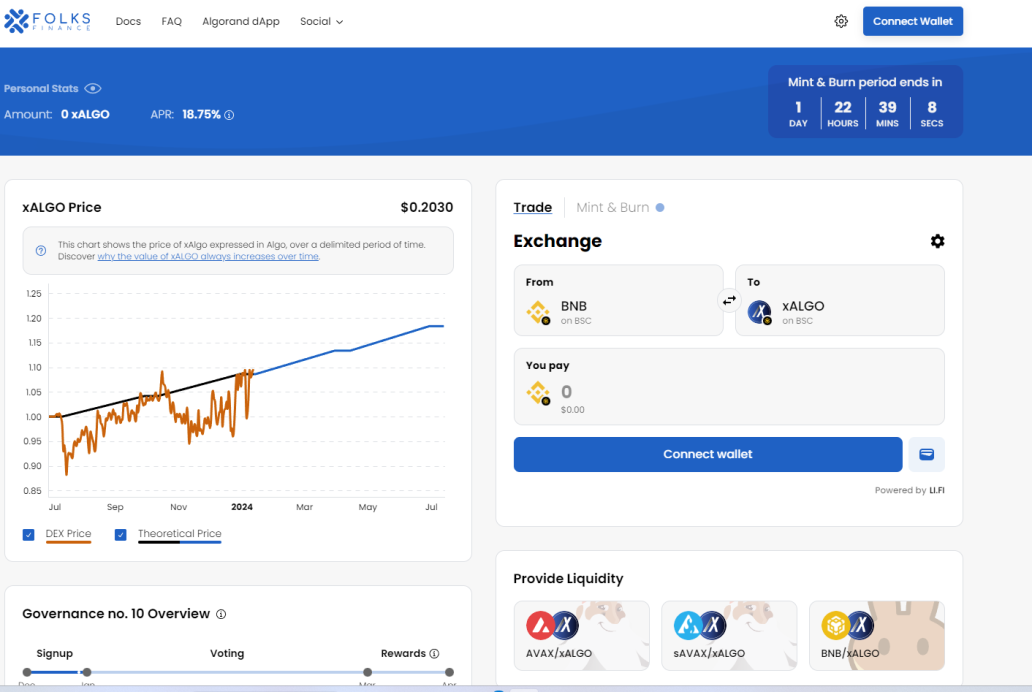Screen dimensions: 1032x692
Task: Click the Exchange heading
Action: [557, 241]
